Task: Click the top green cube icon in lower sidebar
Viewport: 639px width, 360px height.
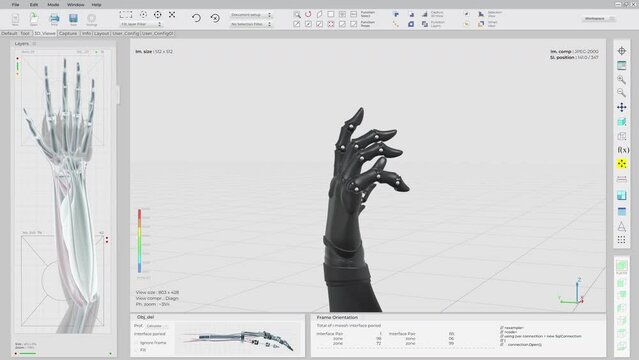Action: coord(621,266)
